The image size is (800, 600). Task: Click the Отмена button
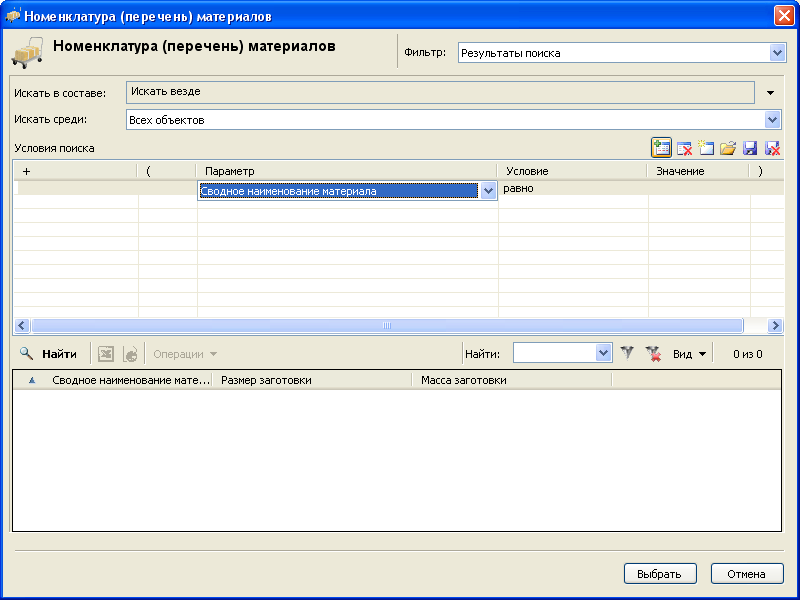point(747,574)
